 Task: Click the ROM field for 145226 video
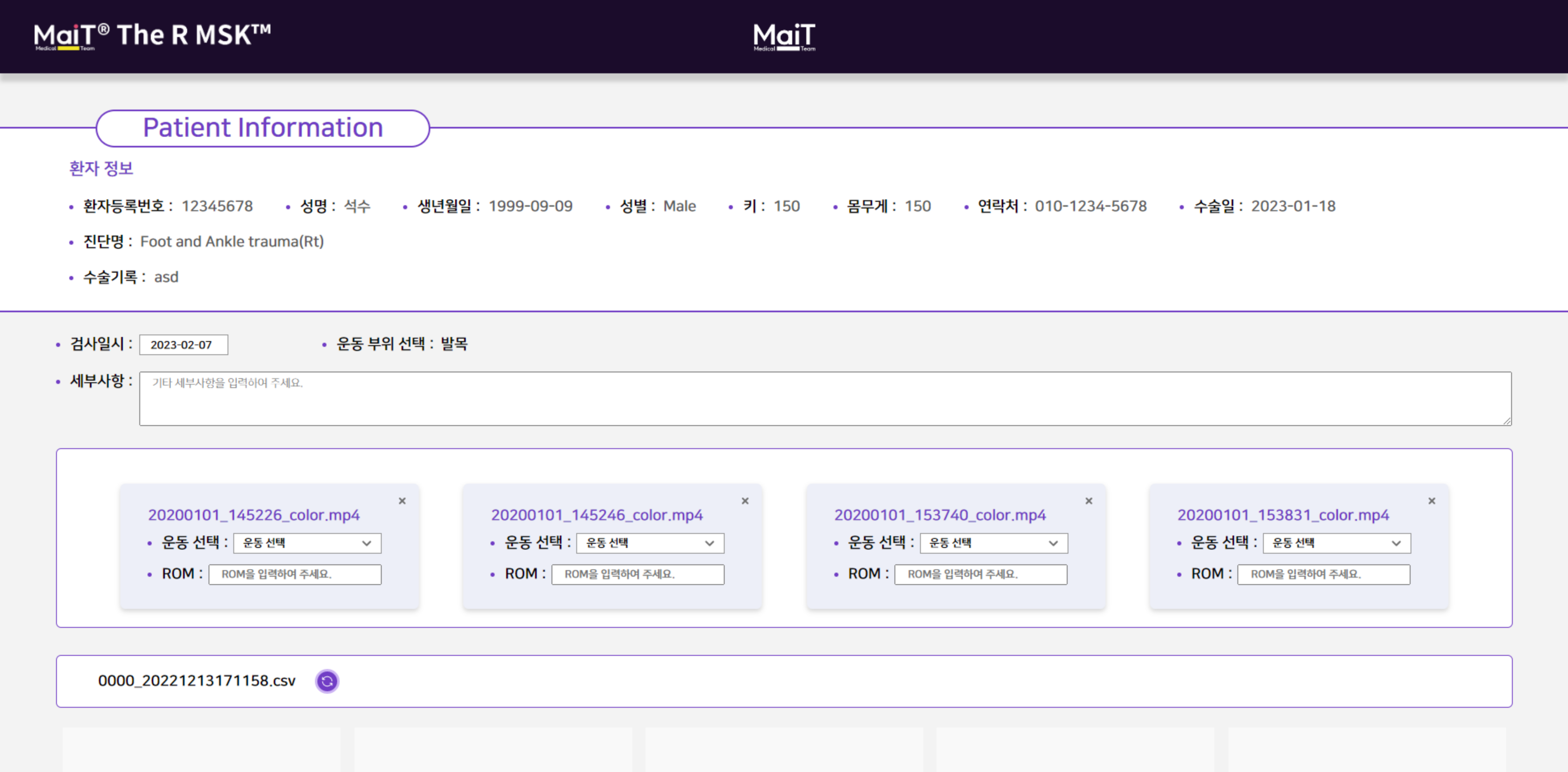click(x=295, y=574)
